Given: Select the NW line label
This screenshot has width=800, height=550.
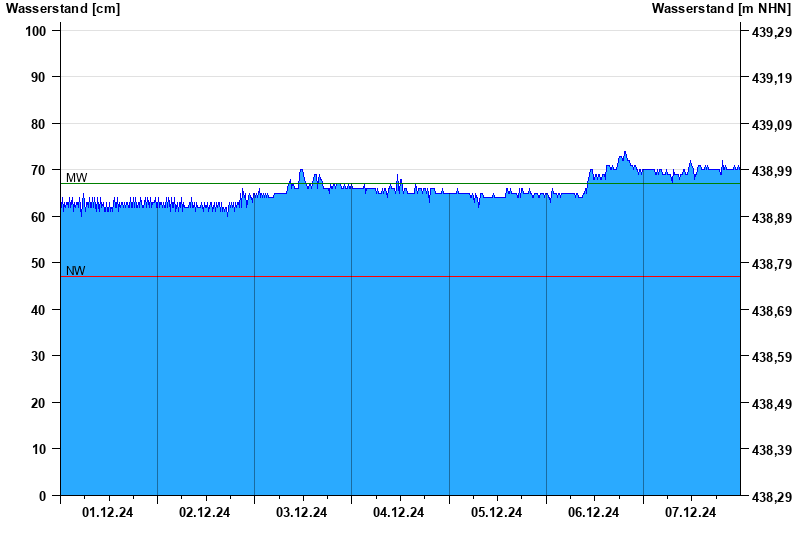Looking at the screenshot, I should pos(76,270).
